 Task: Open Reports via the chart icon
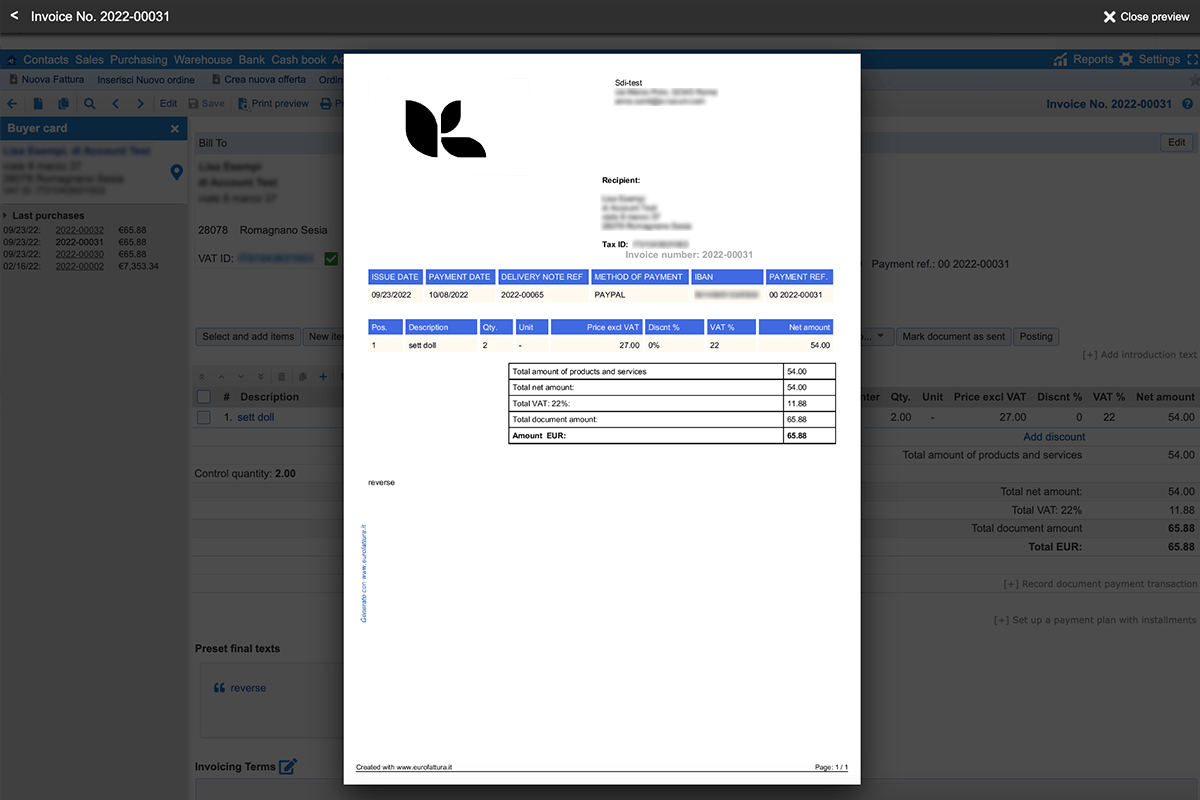coord(1060,59)
